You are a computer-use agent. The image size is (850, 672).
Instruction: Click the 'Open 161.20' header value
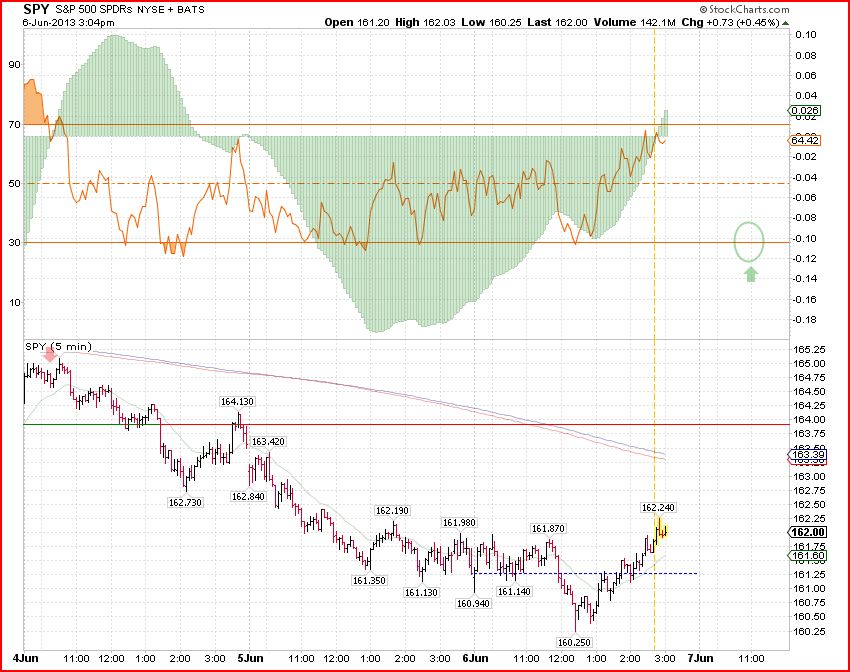(x=357, y=22)
